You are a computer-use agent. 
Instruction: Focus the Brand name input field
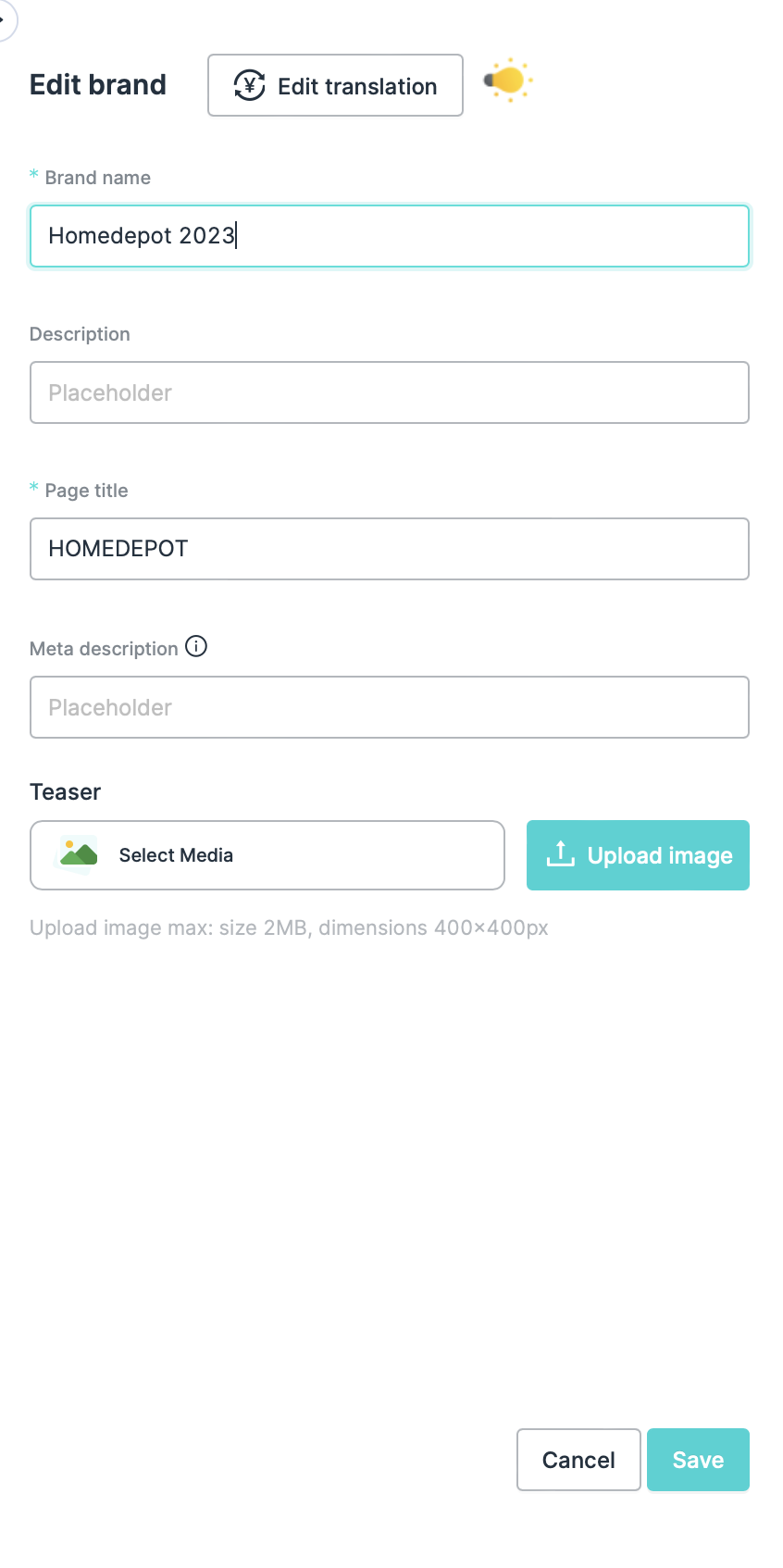pos(389,236)
